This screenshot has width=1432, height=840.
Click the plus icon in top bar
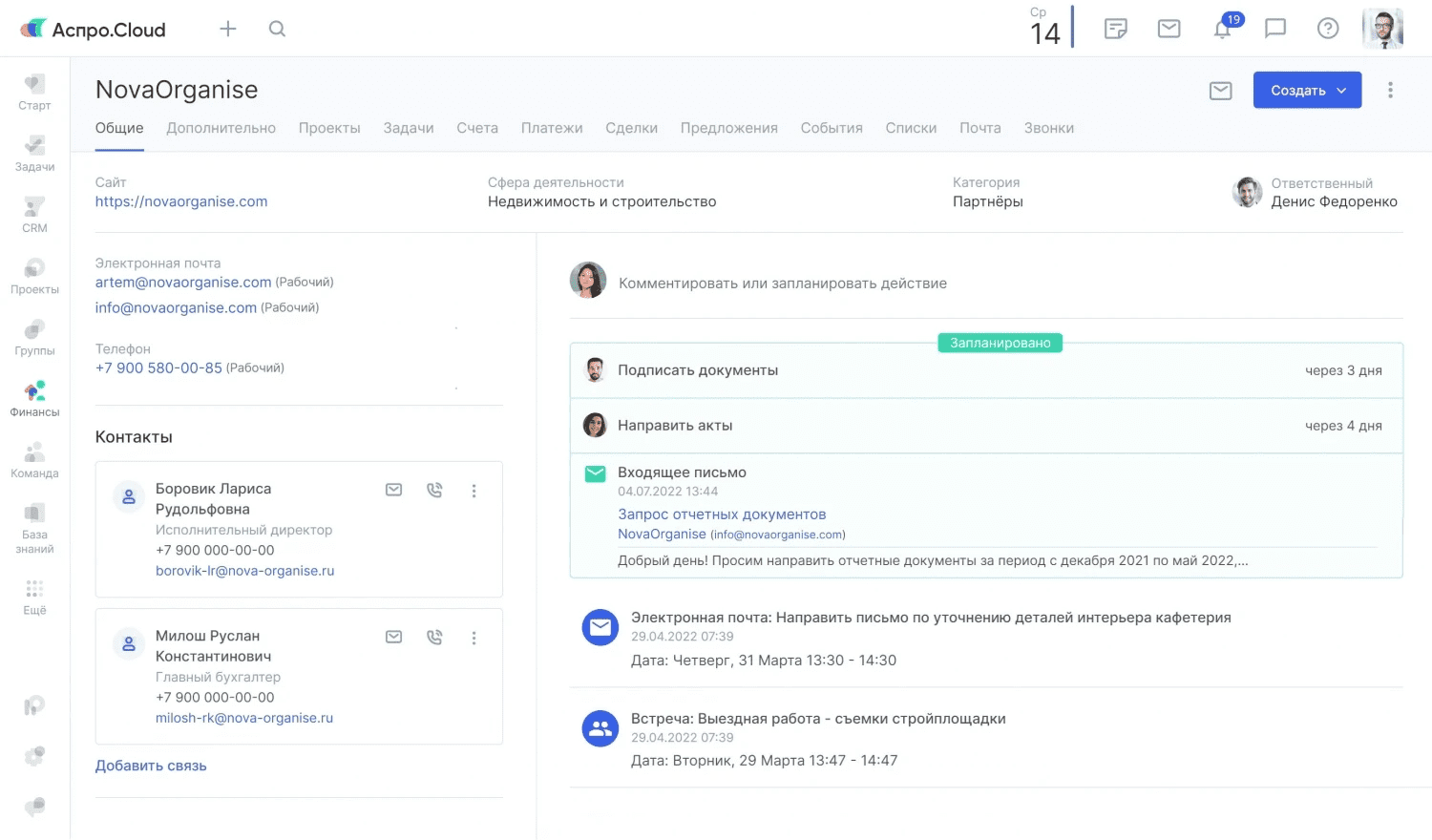tap(227, 29)
